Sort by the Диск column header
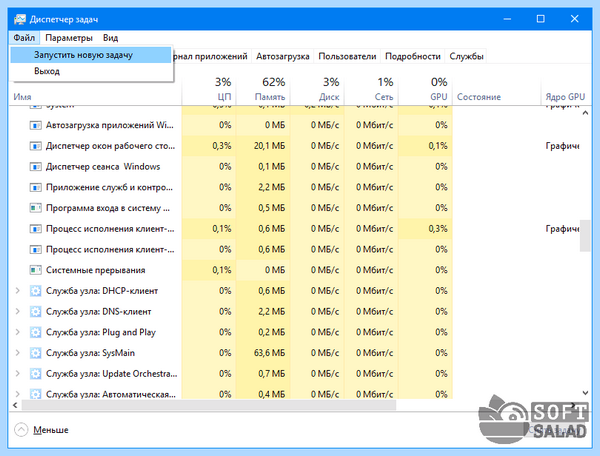The image size is (600, 456). pos(318,89)
